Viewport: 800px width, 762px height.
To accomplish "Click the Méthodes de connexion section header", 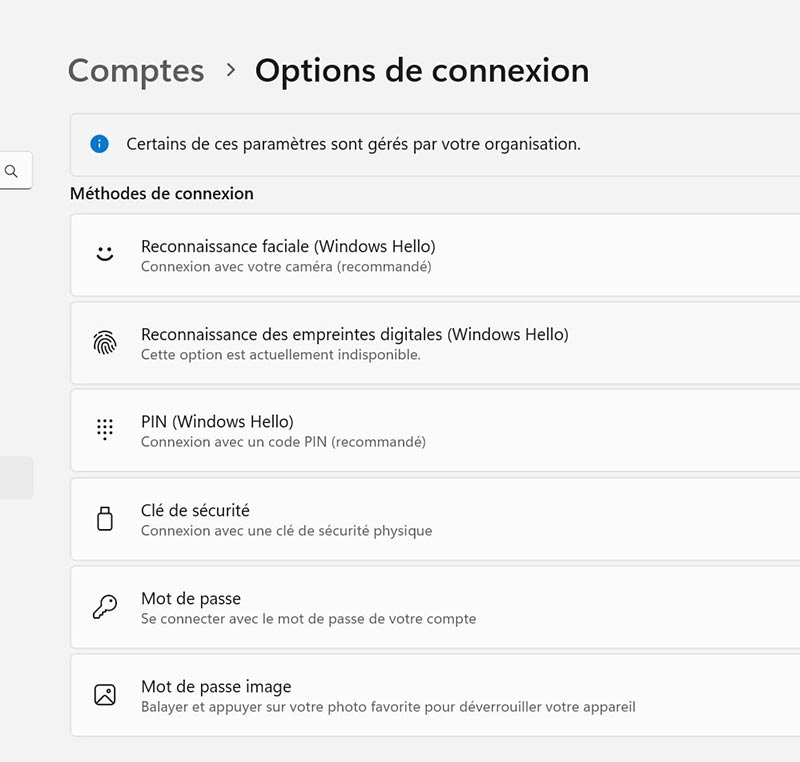I will 161,193.
